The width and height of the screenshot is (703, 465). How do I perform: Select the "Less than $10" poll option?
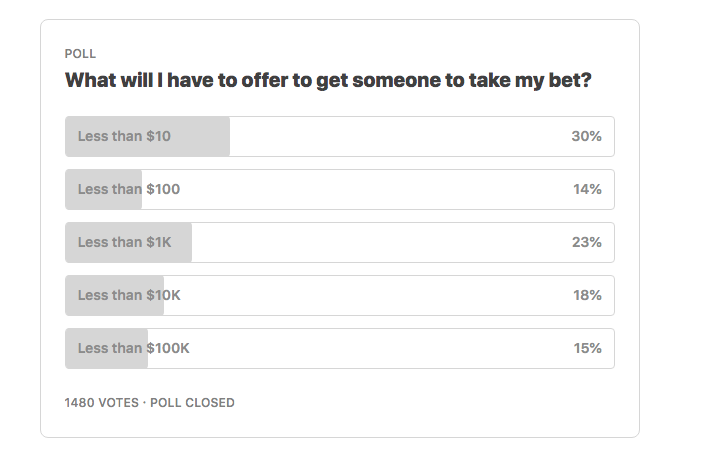339,136
